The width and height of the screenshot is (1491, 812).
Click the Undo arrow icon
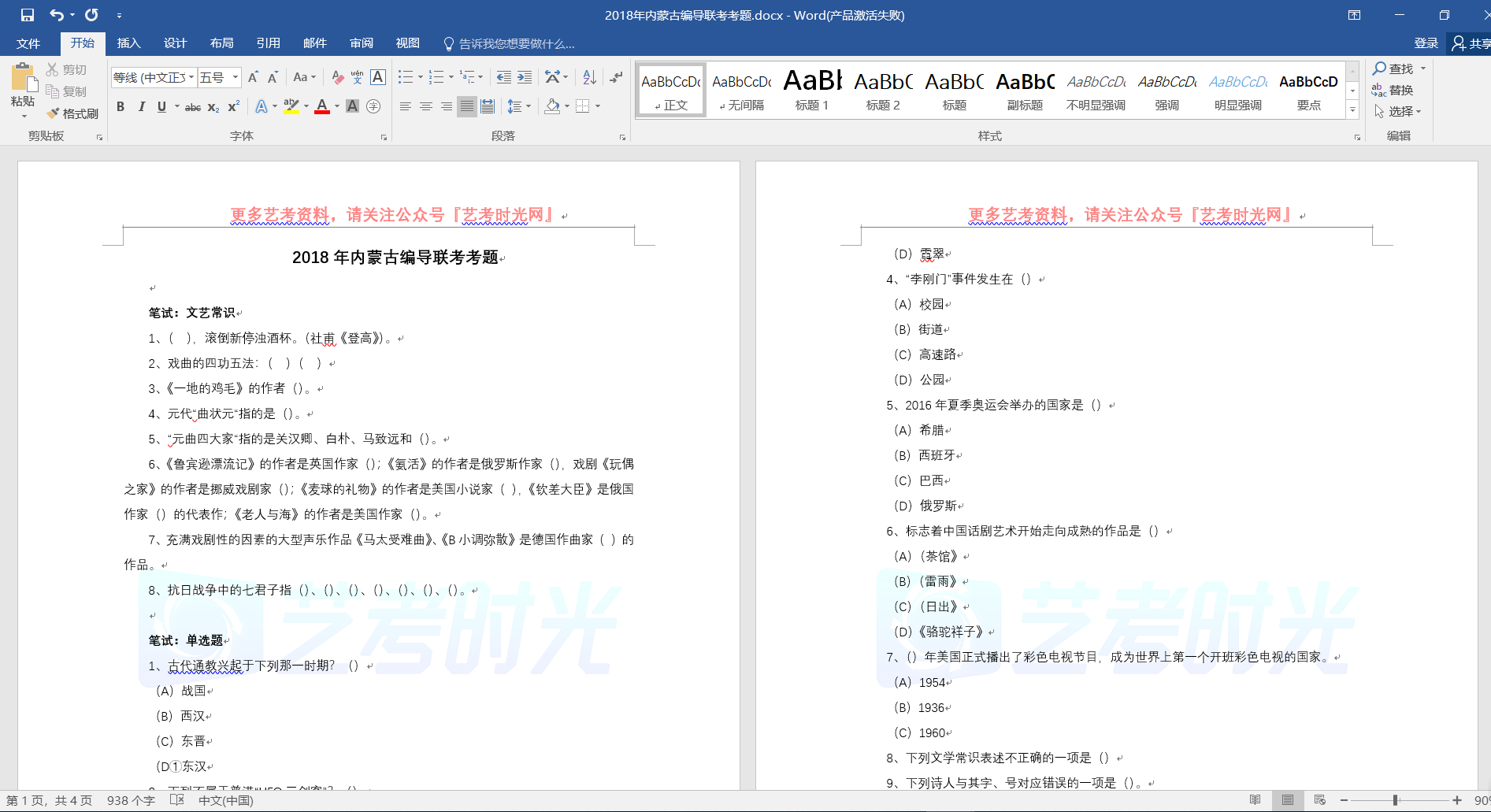coord(57,15)
